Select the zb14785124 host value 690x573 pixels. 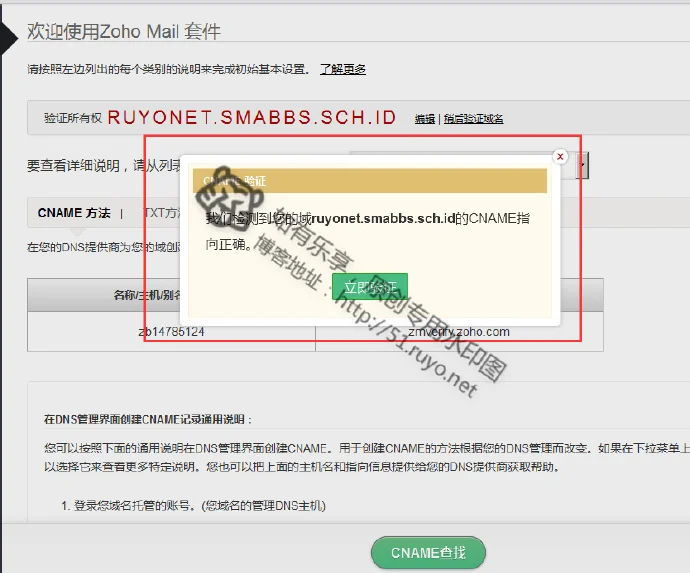pos(172,332)
